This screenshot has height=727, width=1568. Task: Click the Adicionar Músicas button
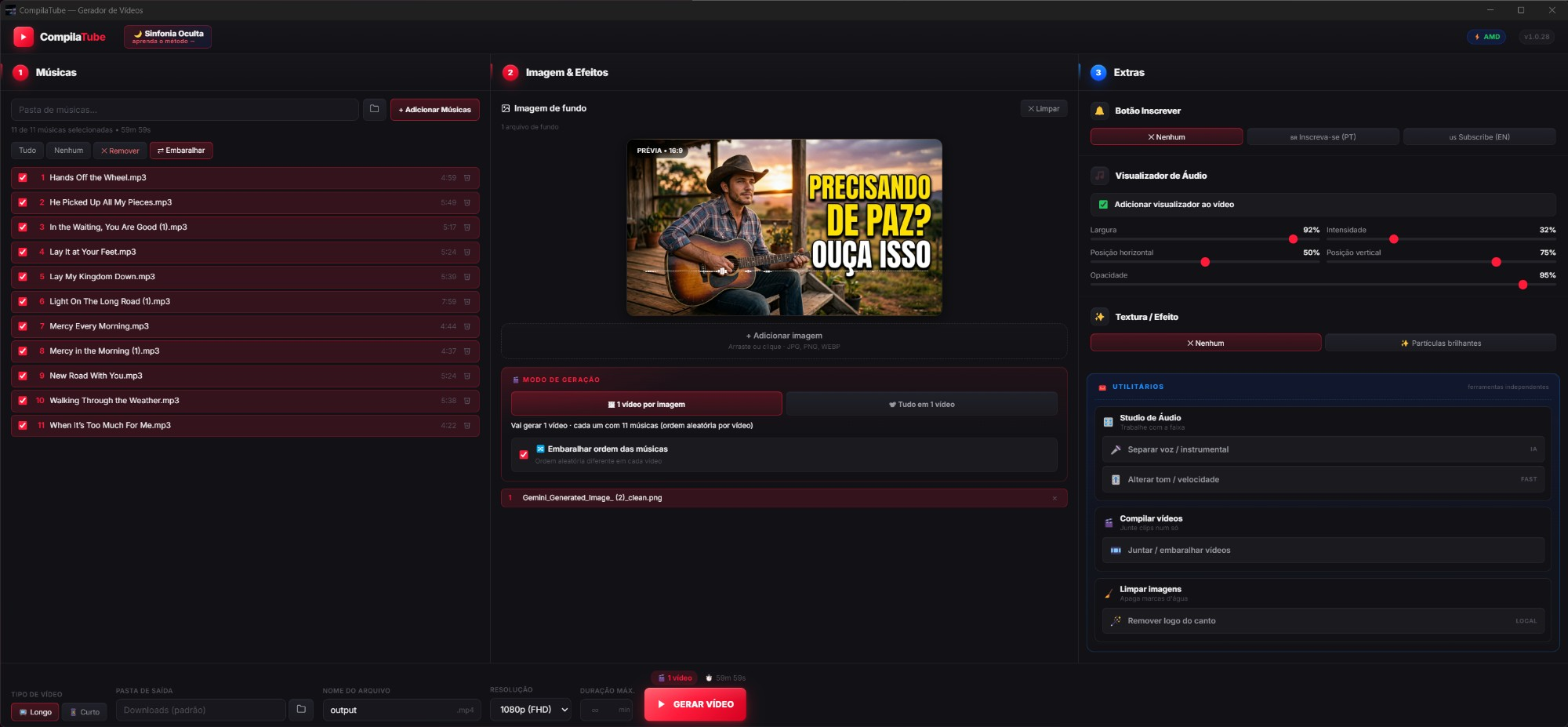pyautogui.click(x=434, y=110)
